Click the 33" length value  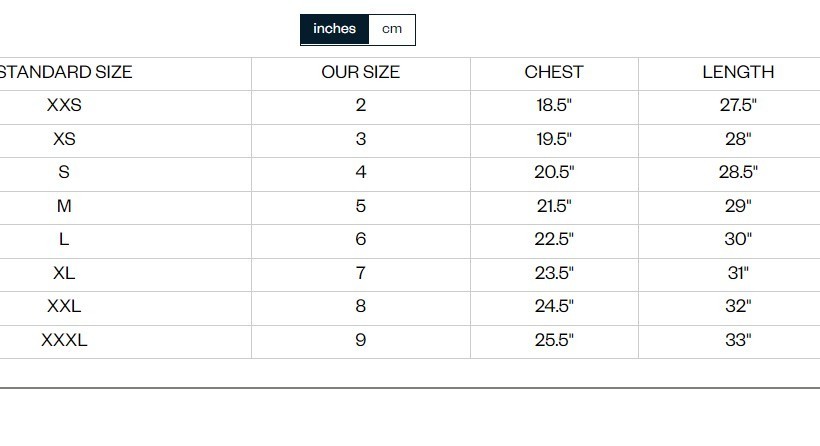(738, 340)
